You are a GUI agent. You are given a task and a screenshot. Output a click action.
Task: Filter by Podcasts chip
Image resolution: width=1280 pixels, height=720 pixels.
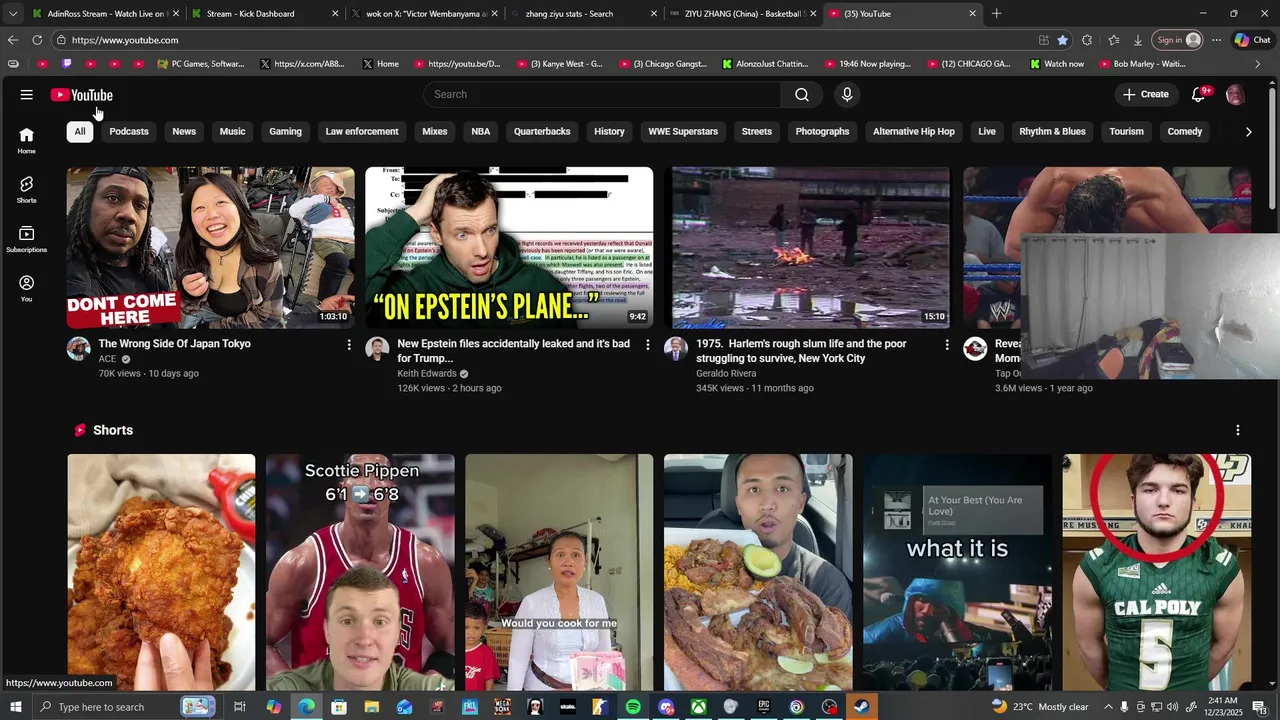point(129,131)
